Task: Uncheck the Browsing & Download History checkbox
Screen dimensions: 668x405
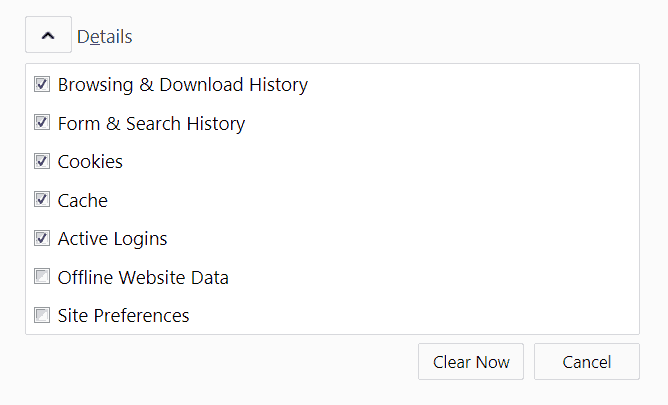Action: pyautogui.click(x=42, y=84)
